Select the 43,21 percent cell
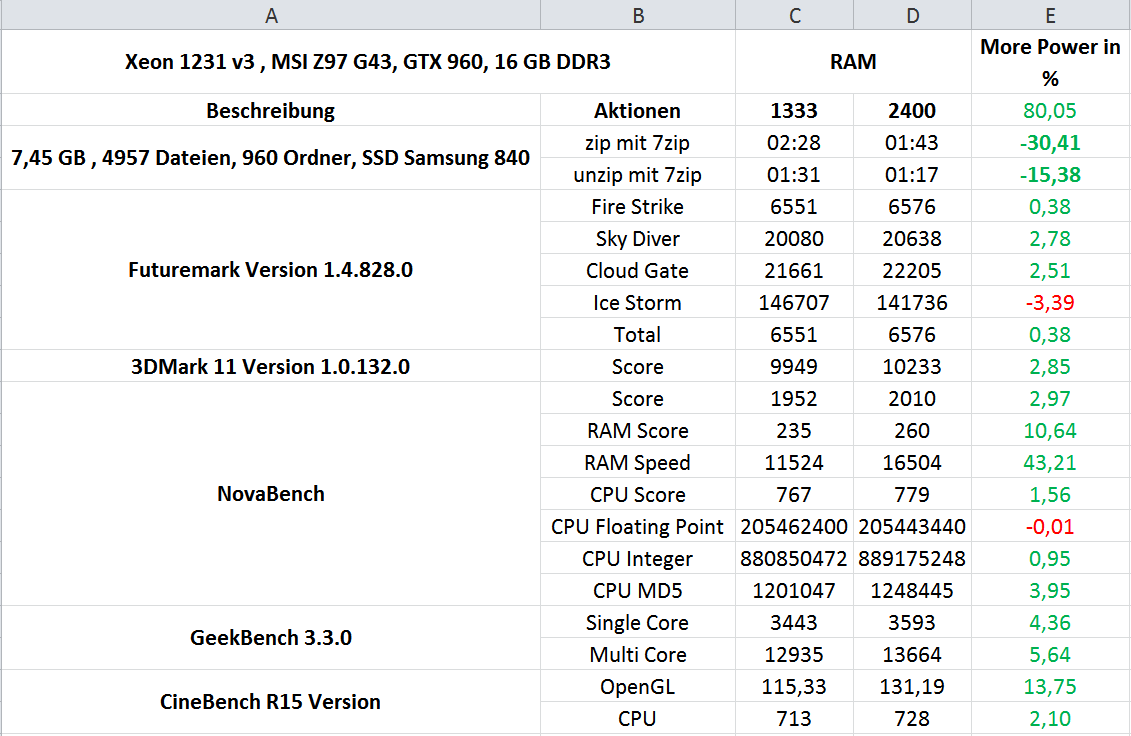 click(x=1050, y=463)
